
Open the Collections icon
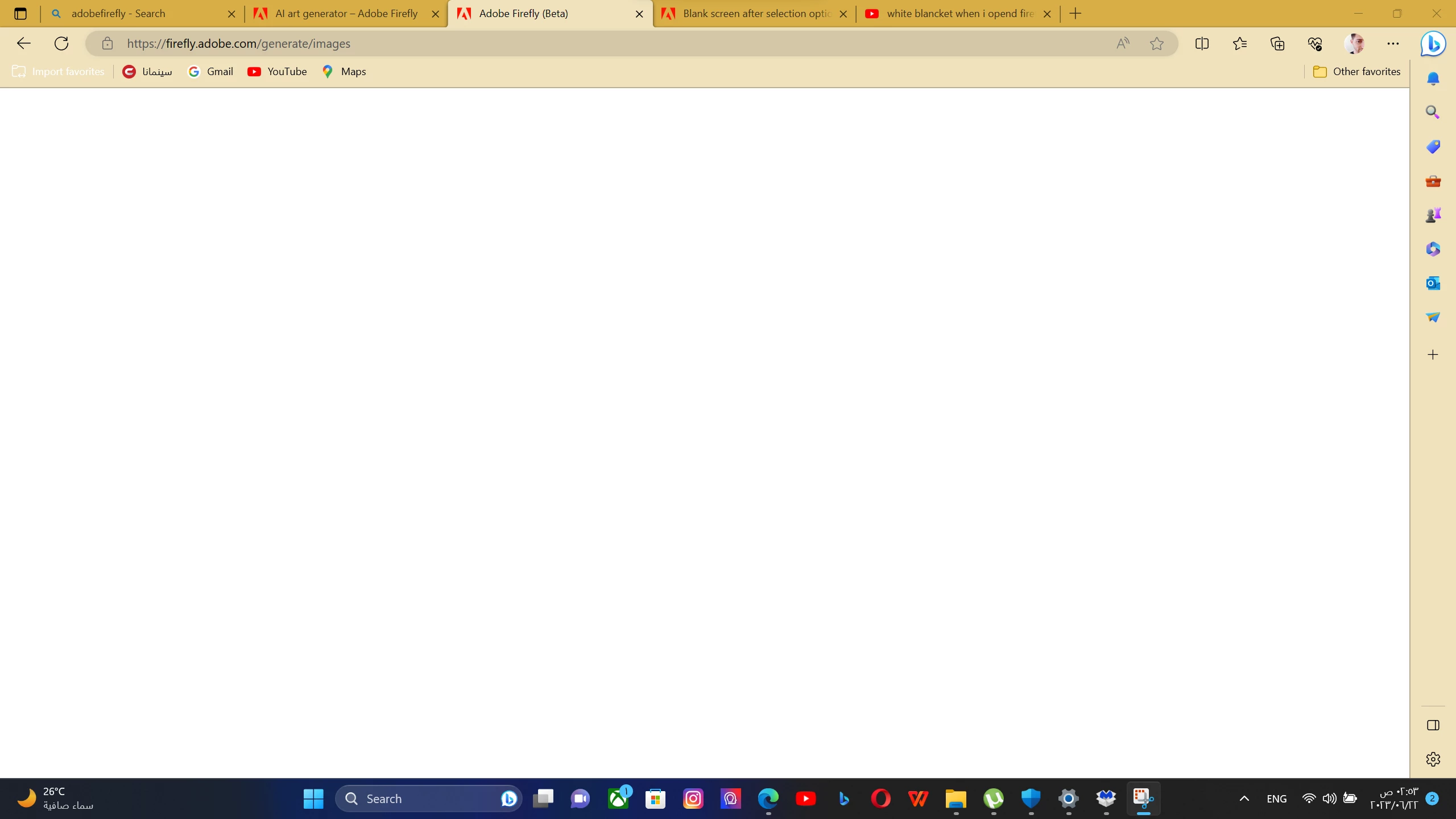click(x=1277, y=44)
